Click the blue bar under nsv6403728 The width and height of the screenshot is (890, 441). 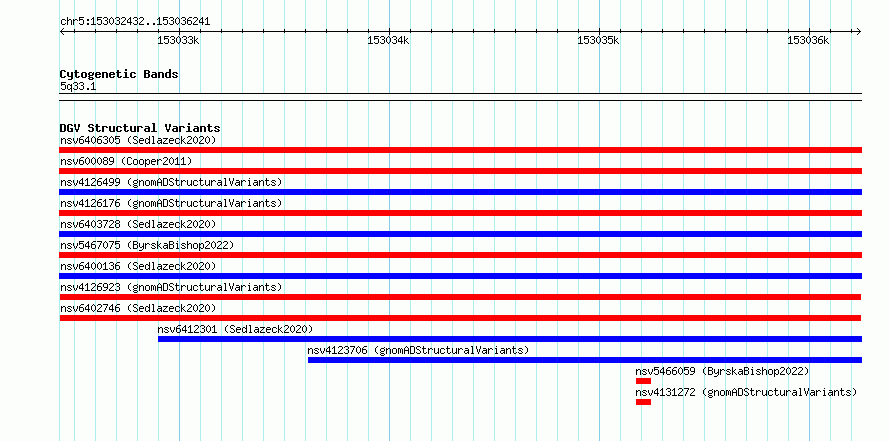(x=460, y=234)
